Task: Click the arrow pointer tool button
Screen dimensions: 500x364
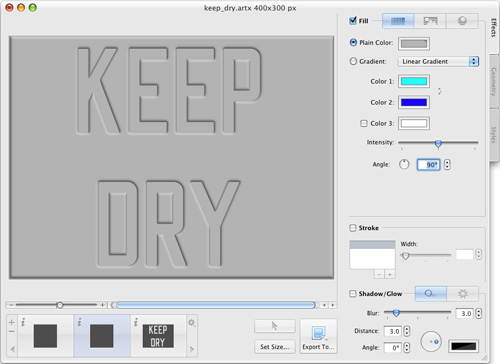Action: pyautogui.click(x=275, y=326)
